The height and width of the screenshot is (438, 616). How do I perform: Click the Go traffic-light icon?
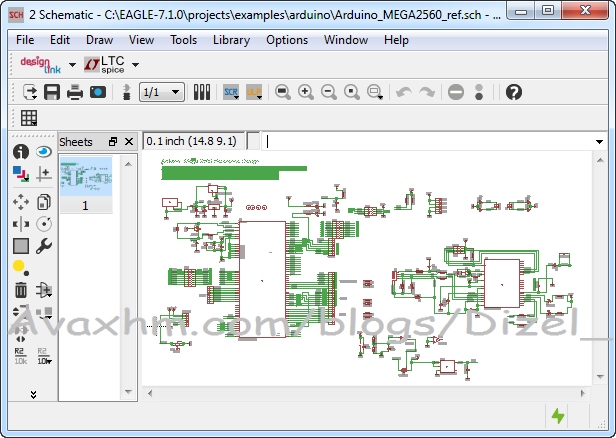click(479, 92)
